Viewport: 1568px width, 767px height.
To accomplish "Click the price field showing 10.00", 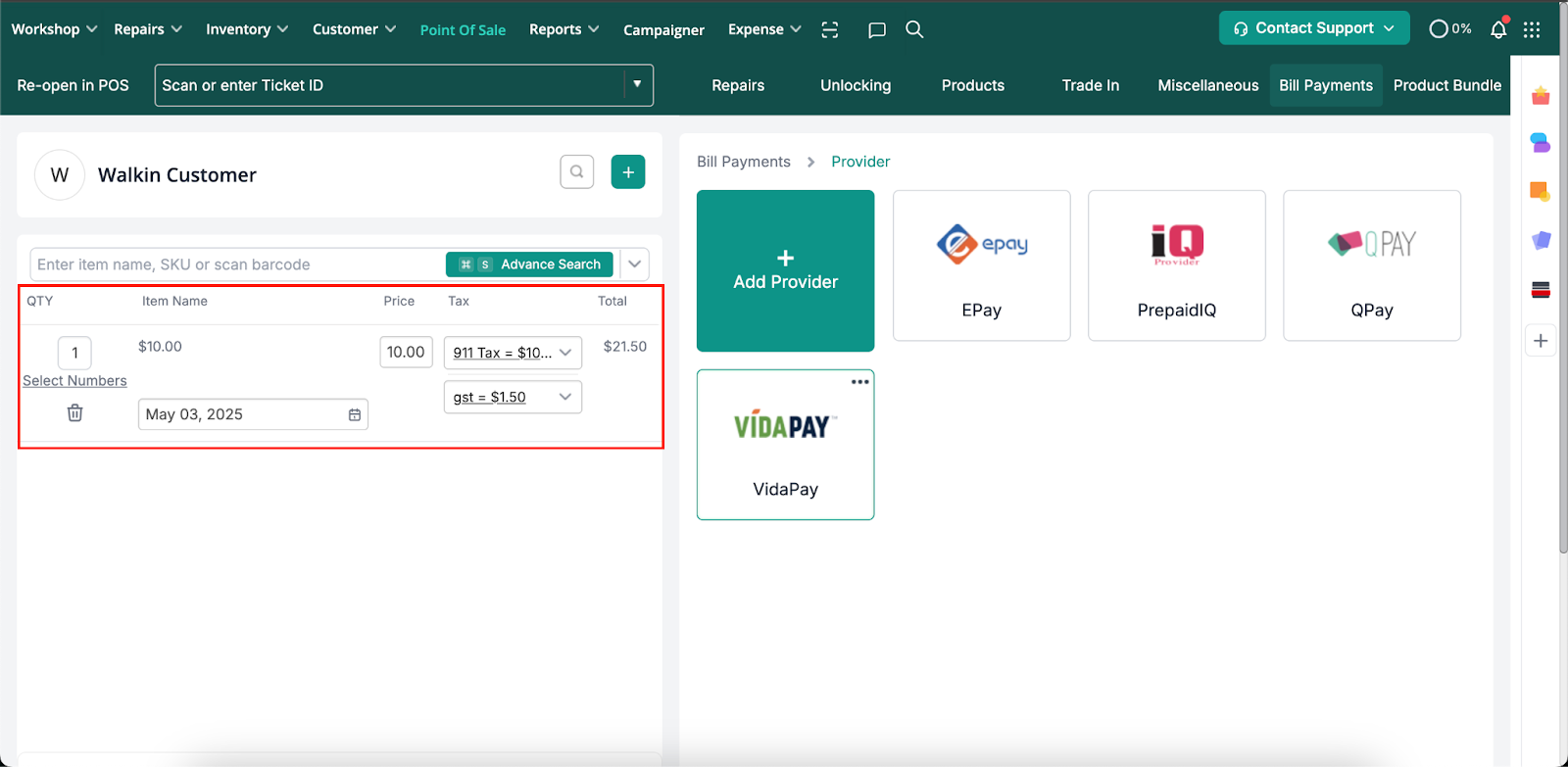I will point(406,352).
